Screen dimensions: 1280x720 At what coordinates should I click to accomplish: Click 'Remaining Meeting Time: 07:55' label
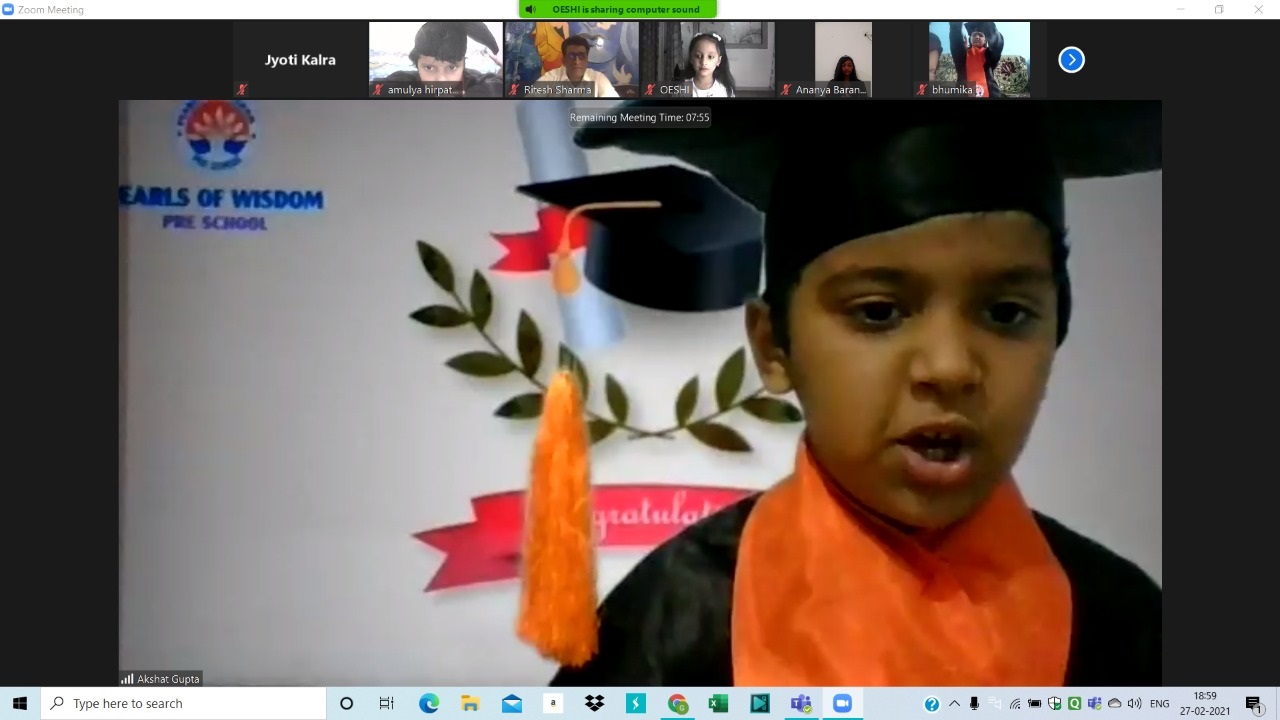click(640, 117)
